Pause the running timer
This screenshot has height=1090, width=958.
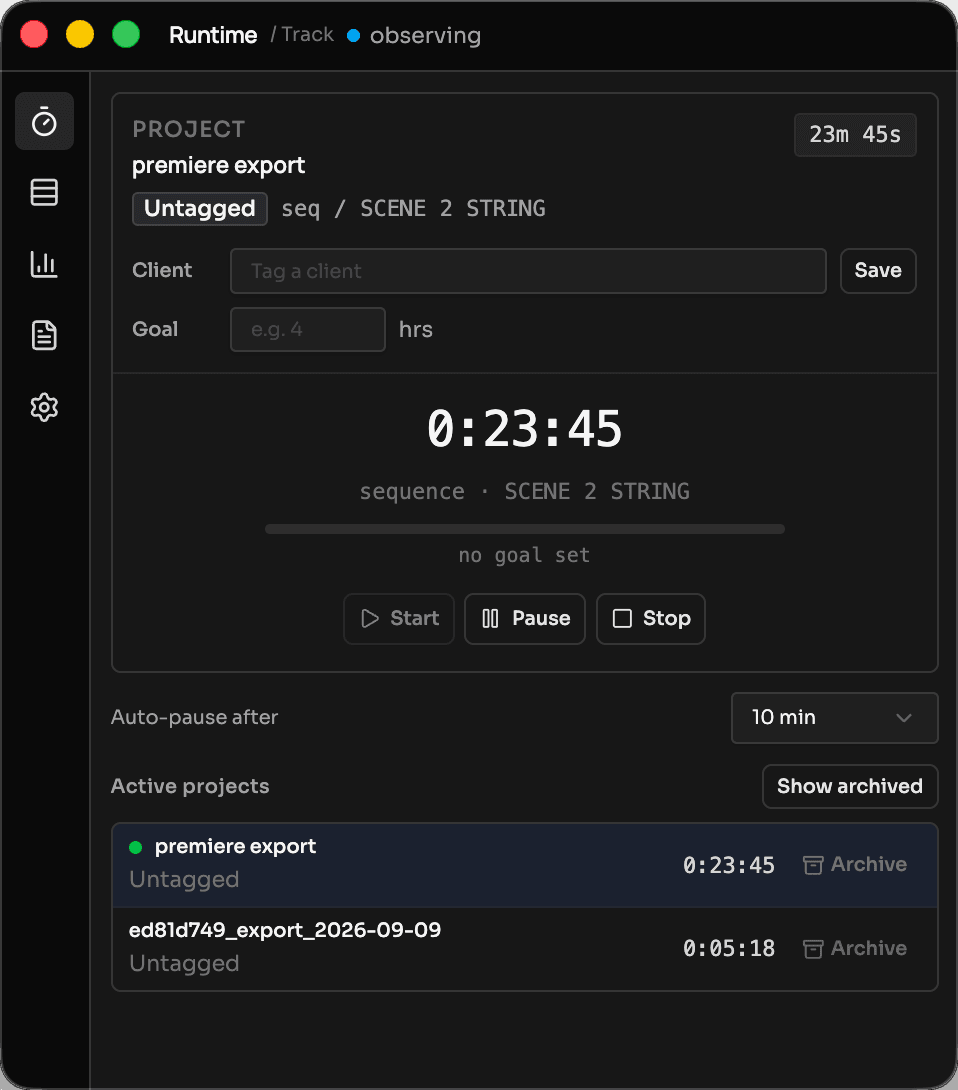[x=525, y=619]
